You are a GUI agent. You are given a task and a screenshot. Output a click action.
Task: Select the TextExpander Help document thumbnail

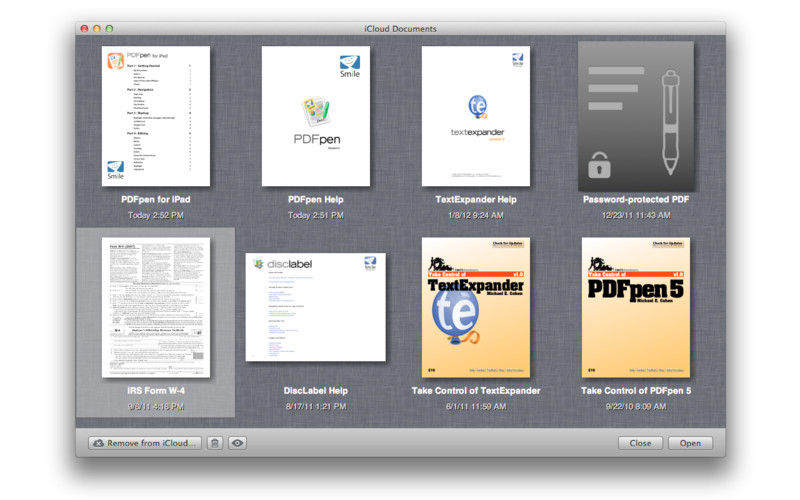coord(476,116)
